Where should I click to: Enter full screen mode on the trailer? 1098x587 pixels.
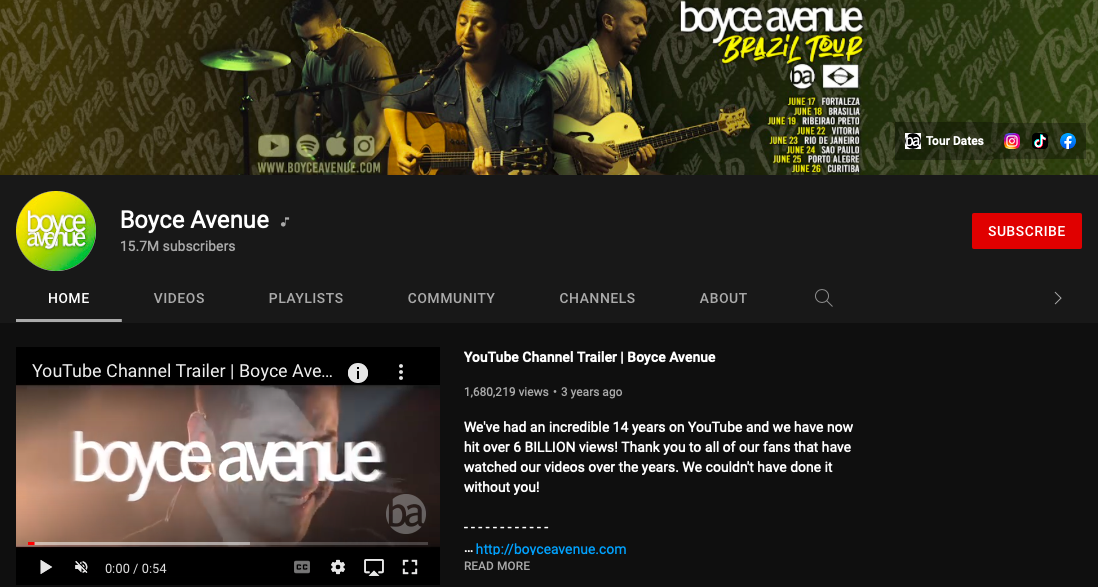(x=410, y=567)
